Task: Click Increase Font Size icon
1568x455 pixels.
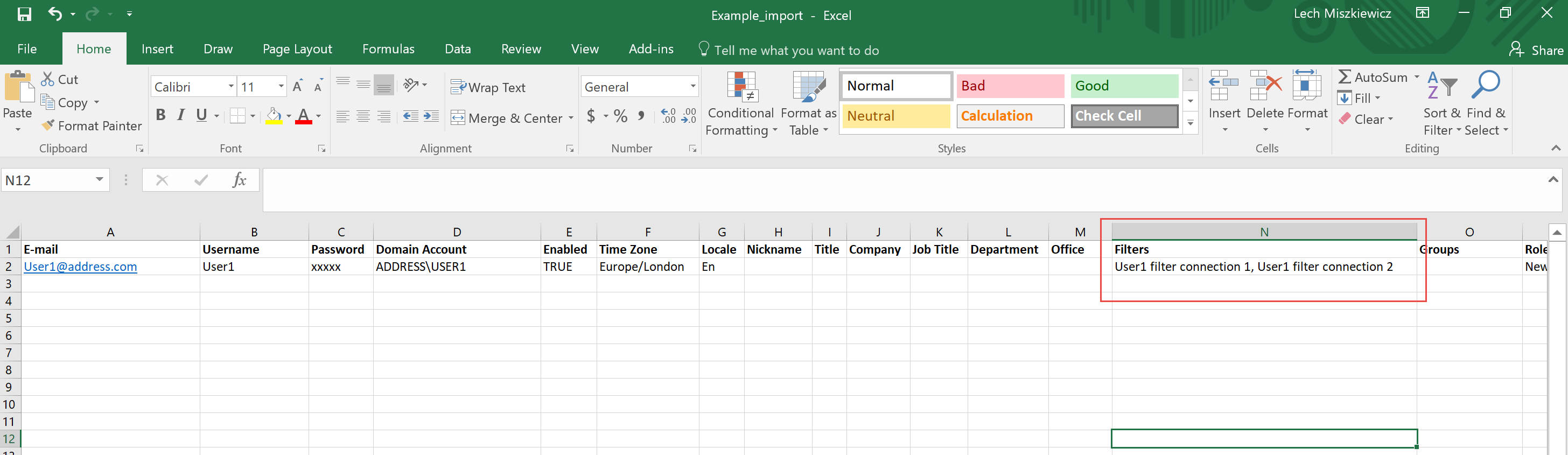Action: point(298,86)
